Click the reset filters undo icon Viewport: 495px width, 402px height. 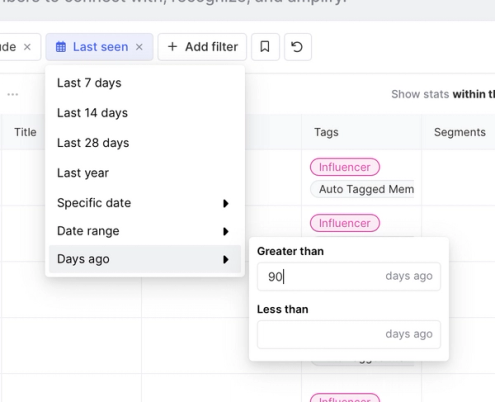(297, 47)
